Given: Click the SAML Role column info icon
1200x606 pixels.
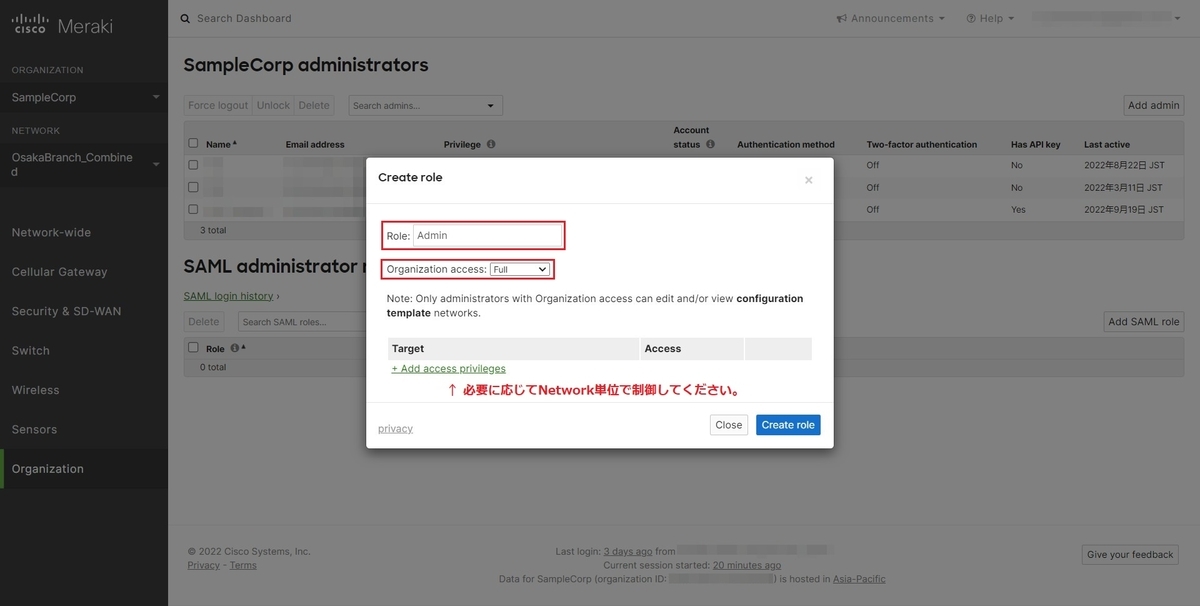Looking at the screenshot, I should pos(235,348).
